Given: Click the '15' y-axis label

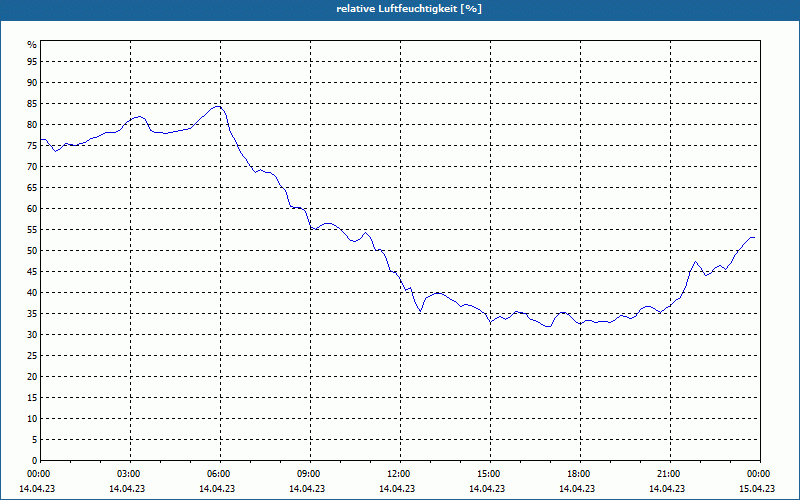Looking at the screenshot, I should [x=32, y=397].
